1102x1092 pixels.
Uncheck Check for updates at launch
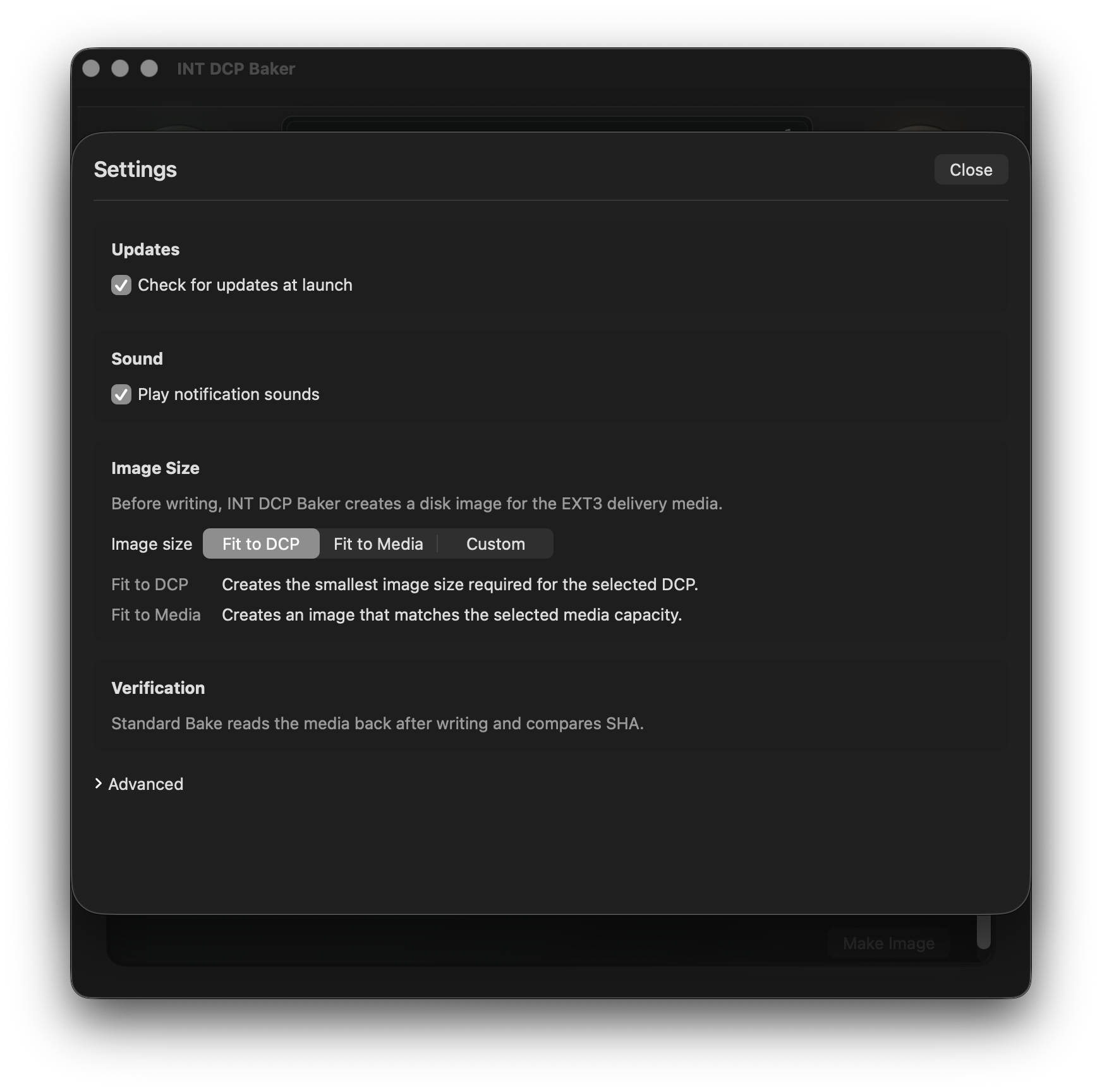click(x=121, y=285)
